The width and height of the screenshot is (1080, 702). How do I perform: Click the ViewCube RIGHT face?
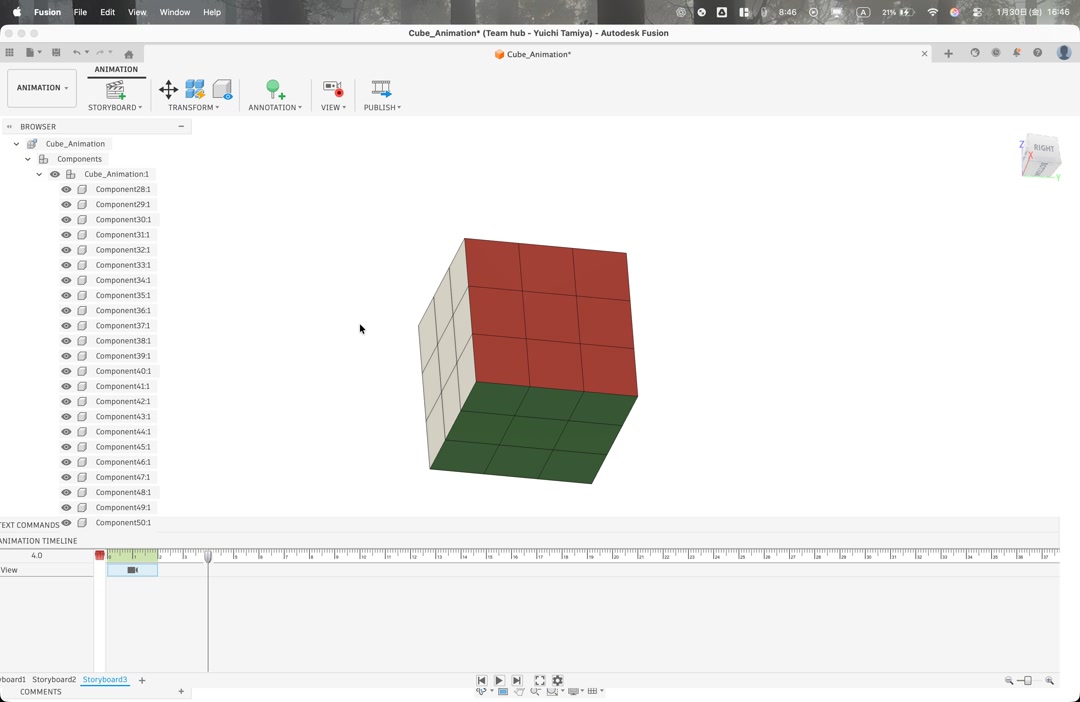1044,148
